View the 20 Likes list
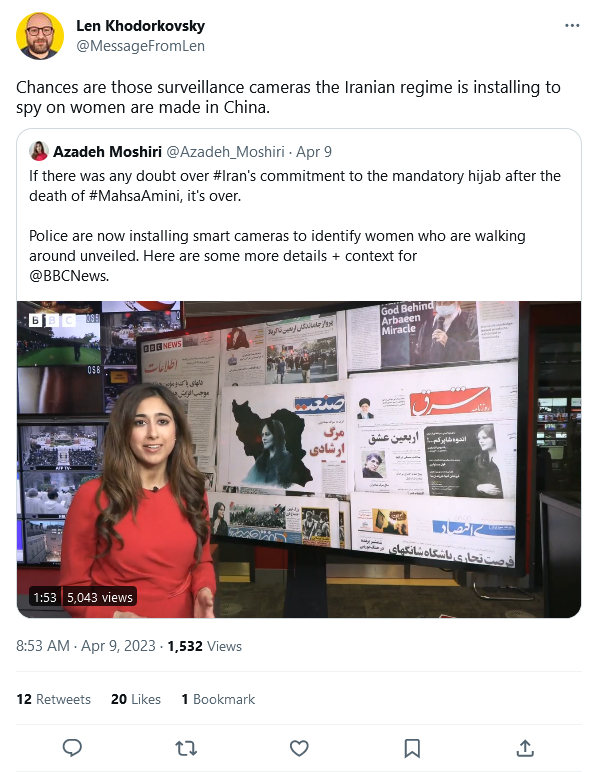 coord(136,699)
